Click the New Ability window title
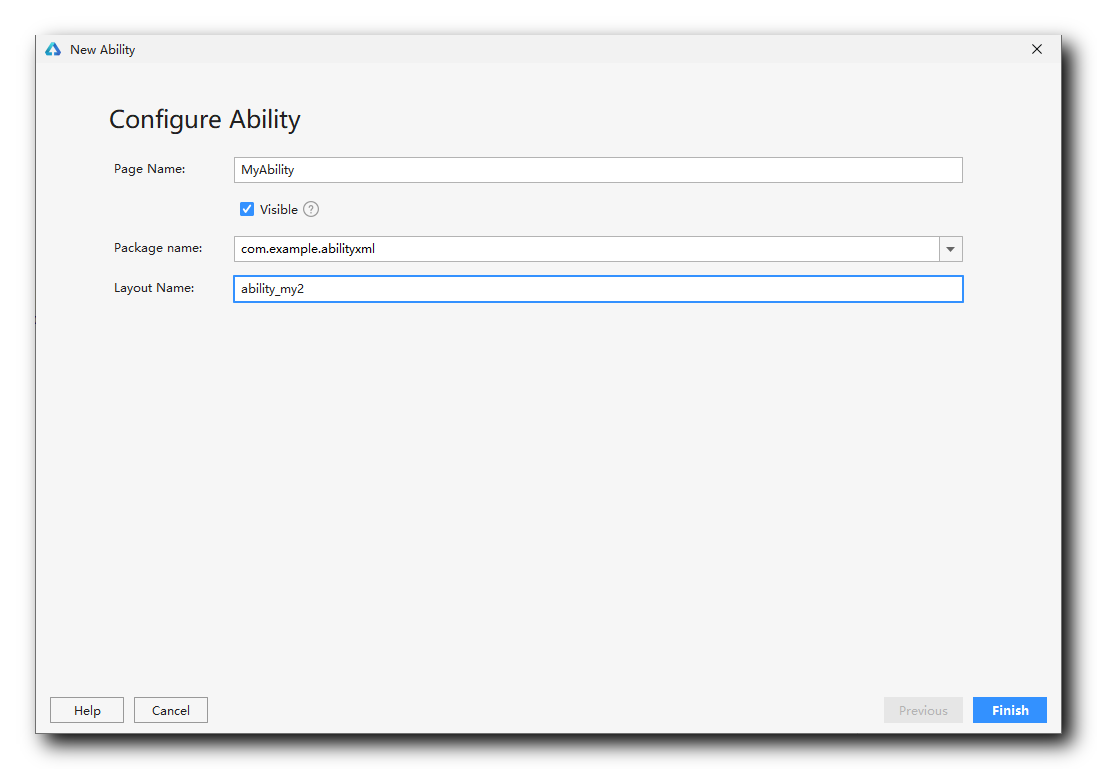Image resolution: width=1097 pixels, height=769 pixels. pyautogui.click(x=102, y=50)
